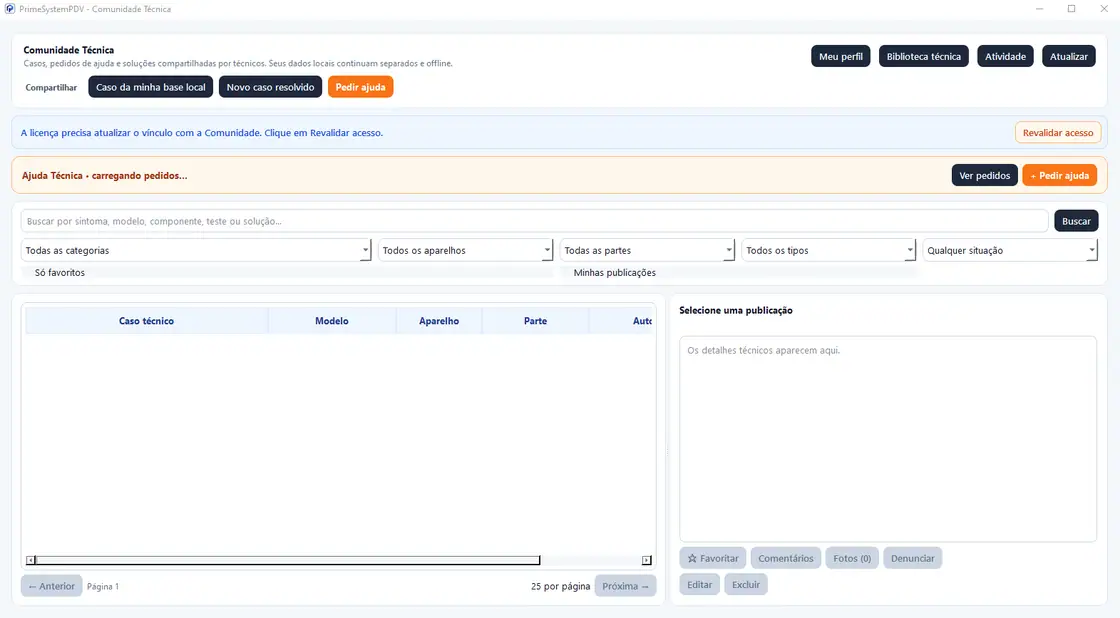Click the Modelo column header
Screen dimensions: 1120x618
(332, 321)
